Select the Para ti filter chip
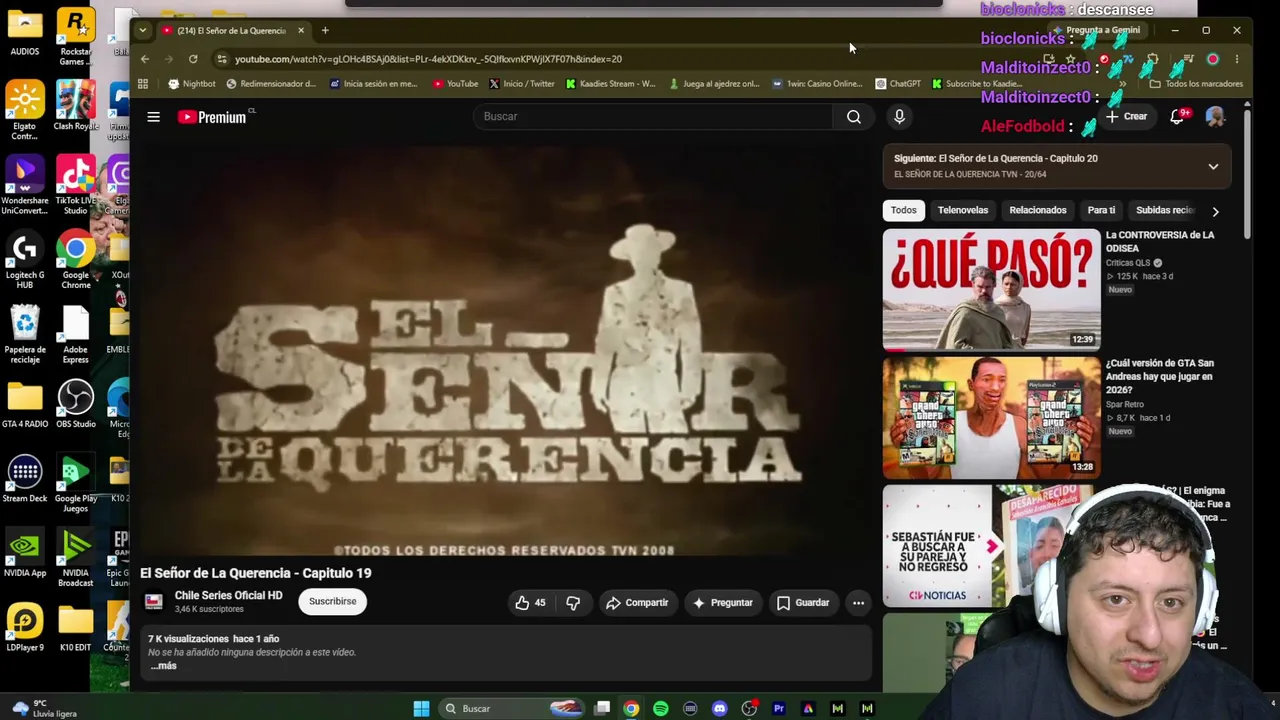 [1101, 210]
